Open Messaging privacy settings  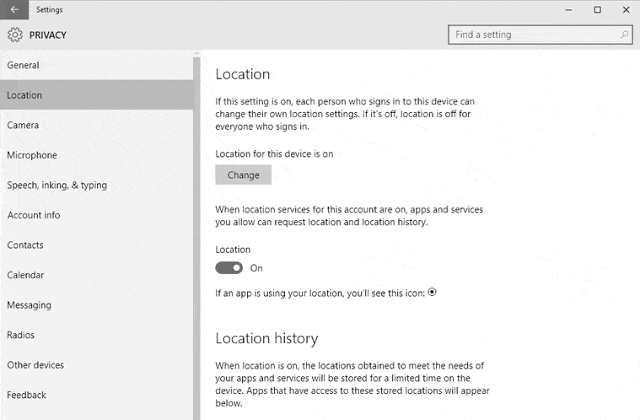click(96, 305)
